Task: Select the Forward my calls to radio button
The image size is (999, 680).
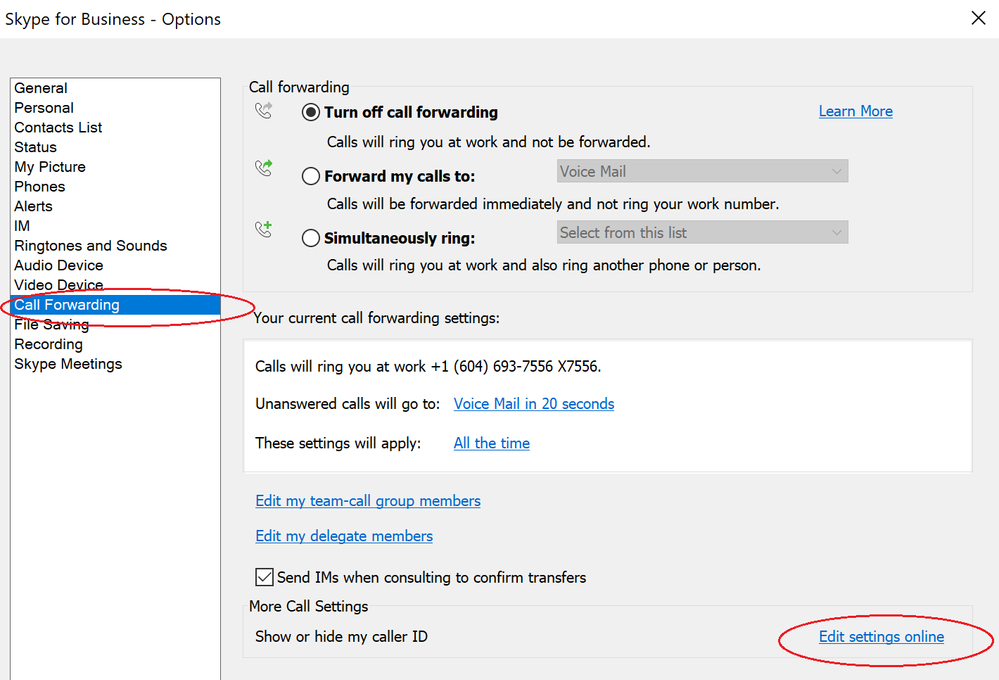Action: point(311,176)
